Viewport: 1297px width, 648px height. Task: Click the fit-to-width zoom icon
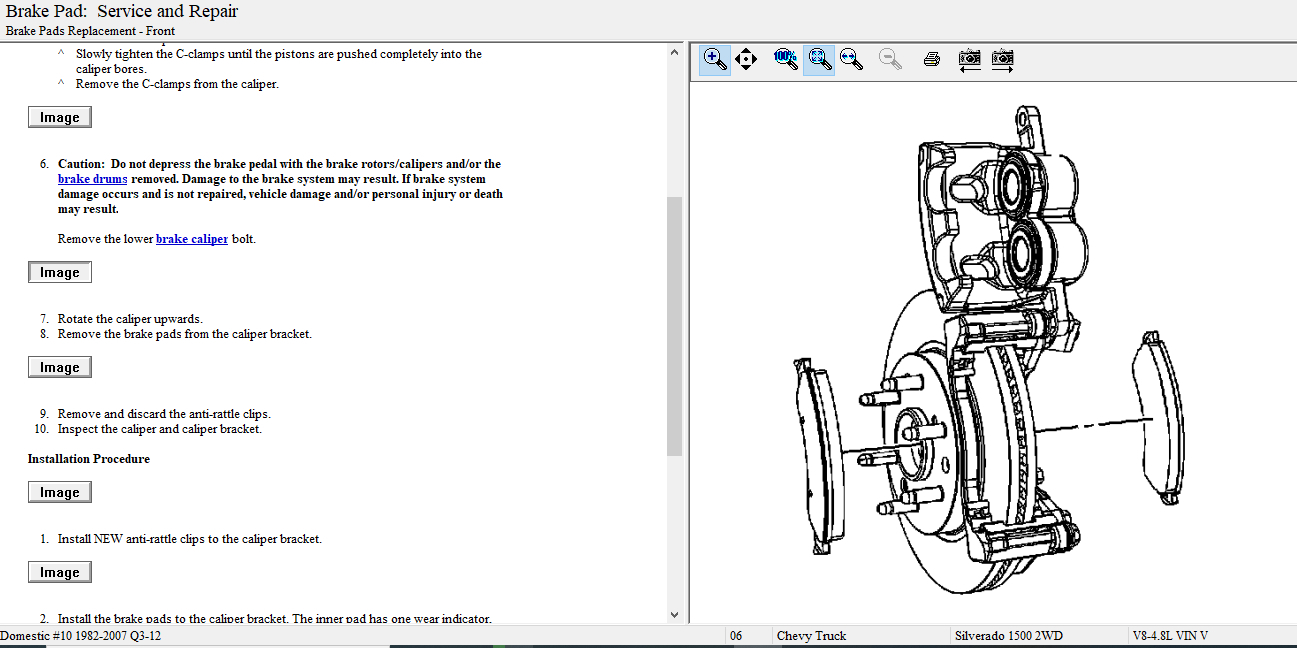tap(852, 59)
